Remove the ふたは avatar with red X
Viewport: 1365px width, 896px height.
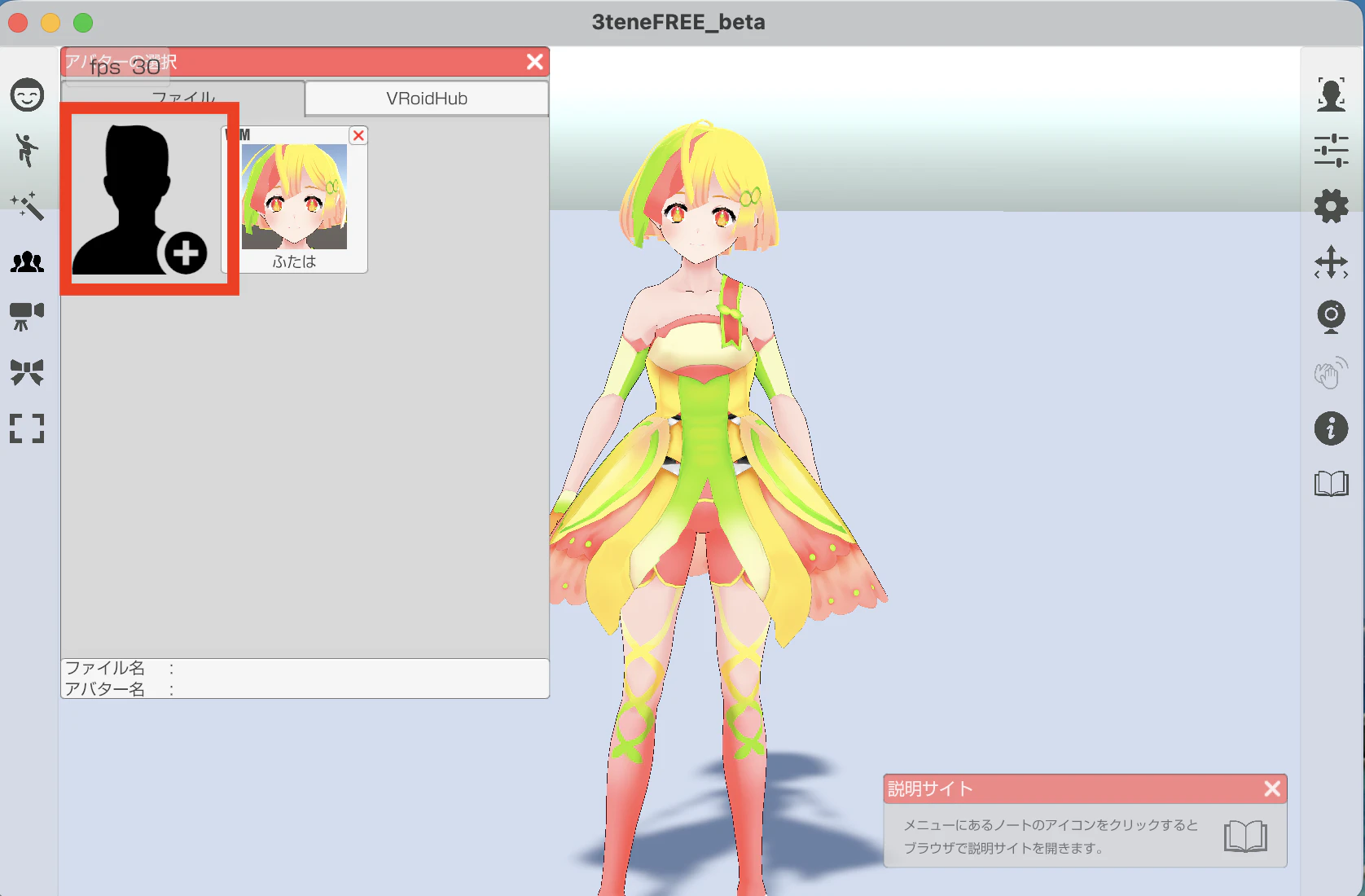[x=358, y=136]
